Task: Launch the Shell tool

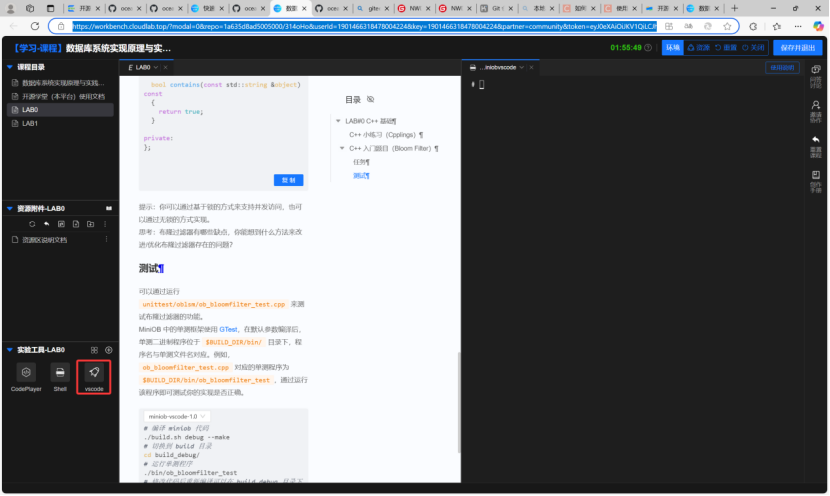Action: click(60, 377)
